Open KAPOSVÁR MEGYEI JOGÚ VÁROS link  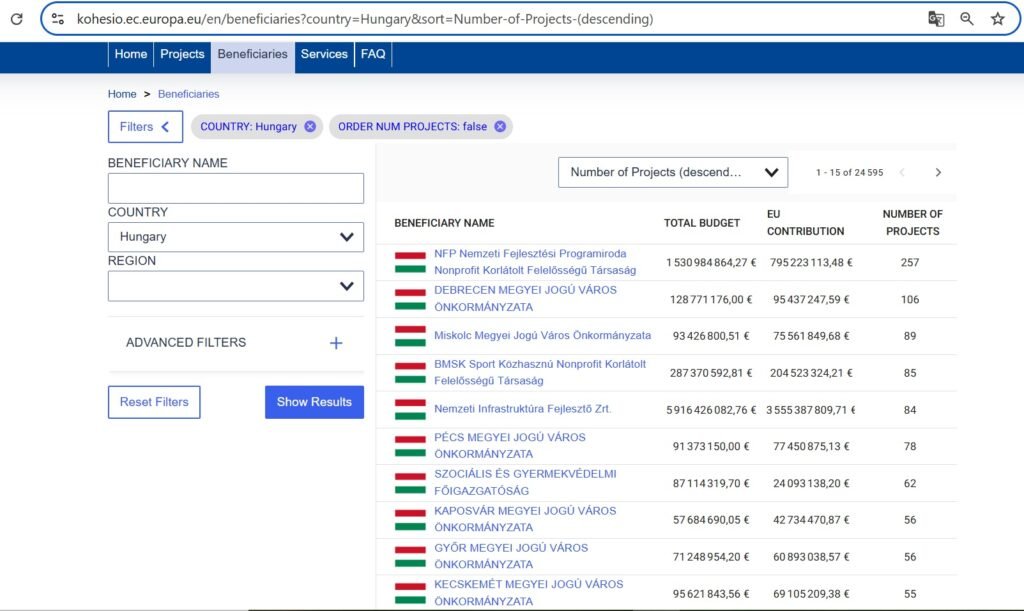click(525, 519)
